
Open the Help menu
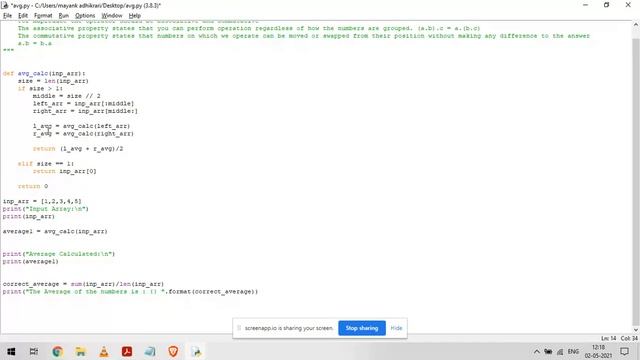[x=135, y=16]
